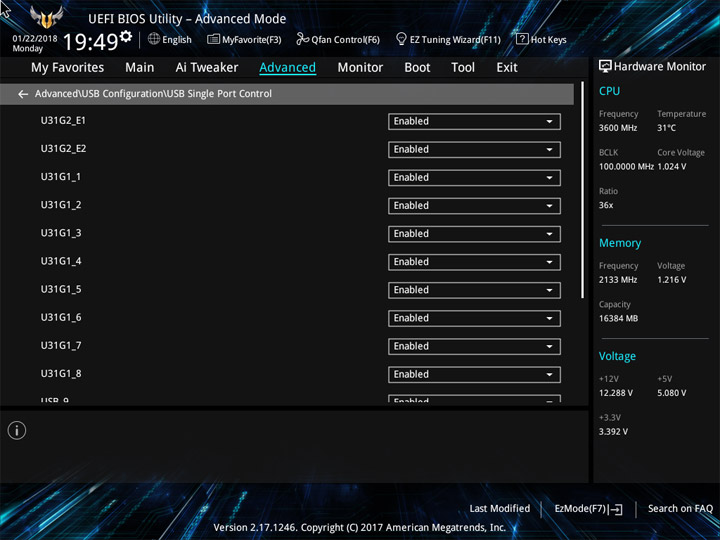Go to the Monitor tab

point(360,68)
